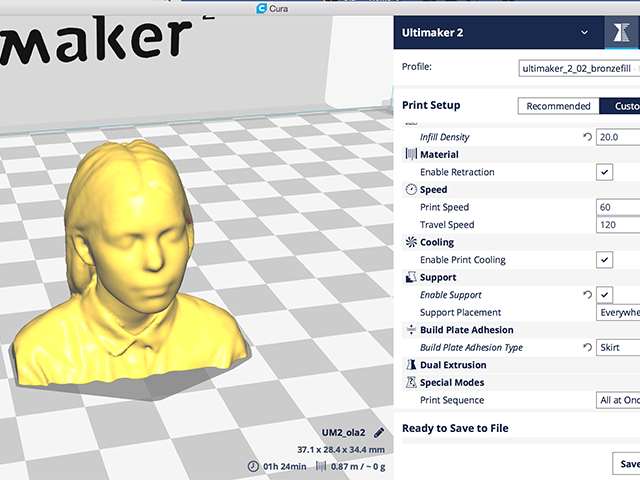
Task: Click the Enable Print Cooling label
Action: coord(463,260)
